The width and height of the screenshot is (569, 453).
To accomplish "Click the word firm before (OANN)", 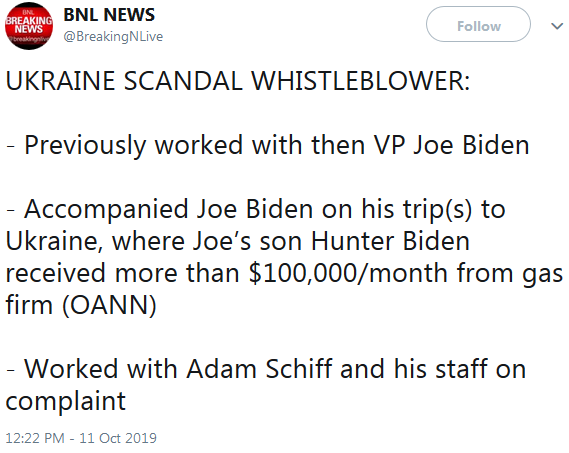I will 29,305.
